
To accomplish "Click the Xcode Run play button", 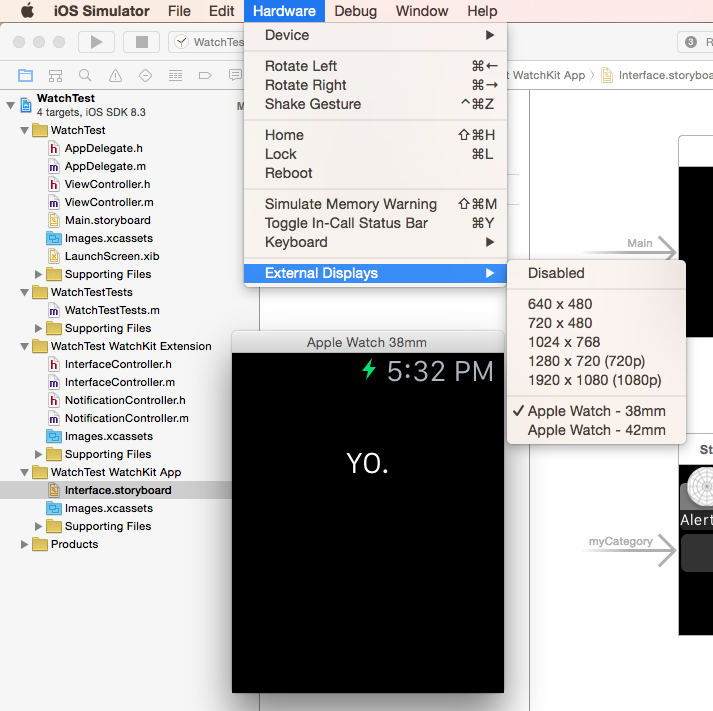I will tap(96, 42).
